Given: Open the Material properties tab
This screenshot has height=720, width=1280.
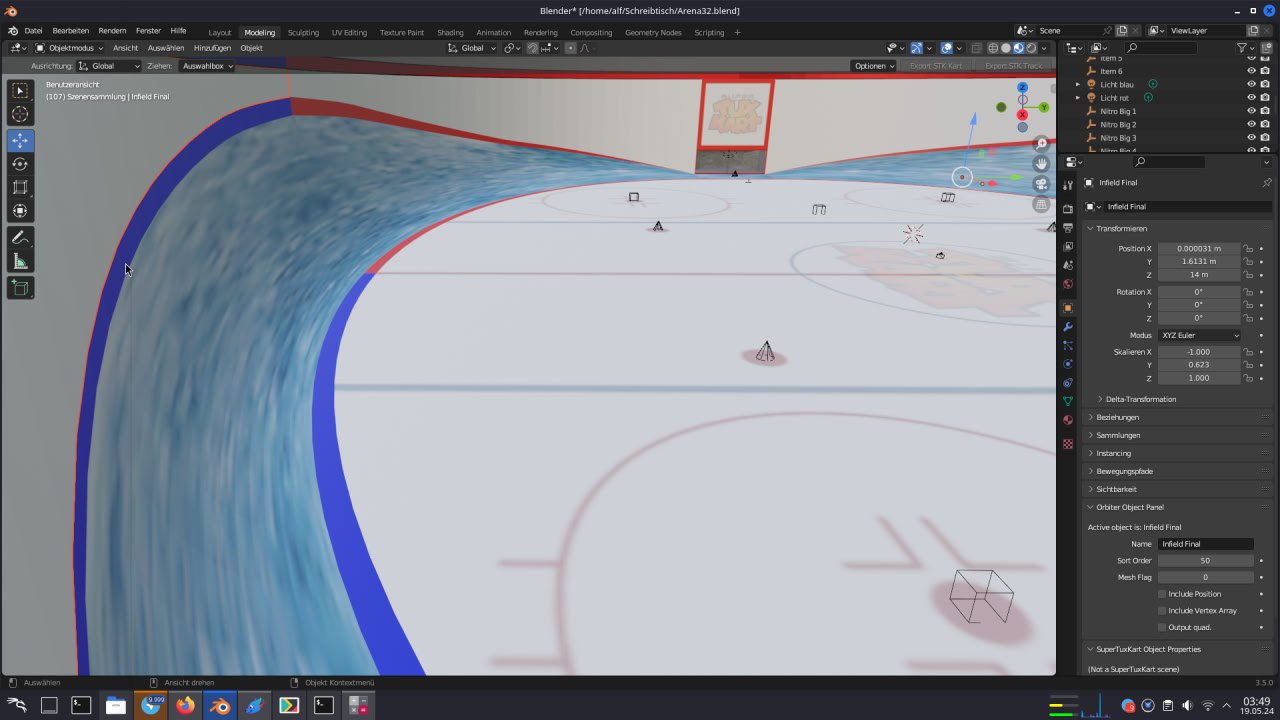Looking at the screenshot, I should (1068, 420).
